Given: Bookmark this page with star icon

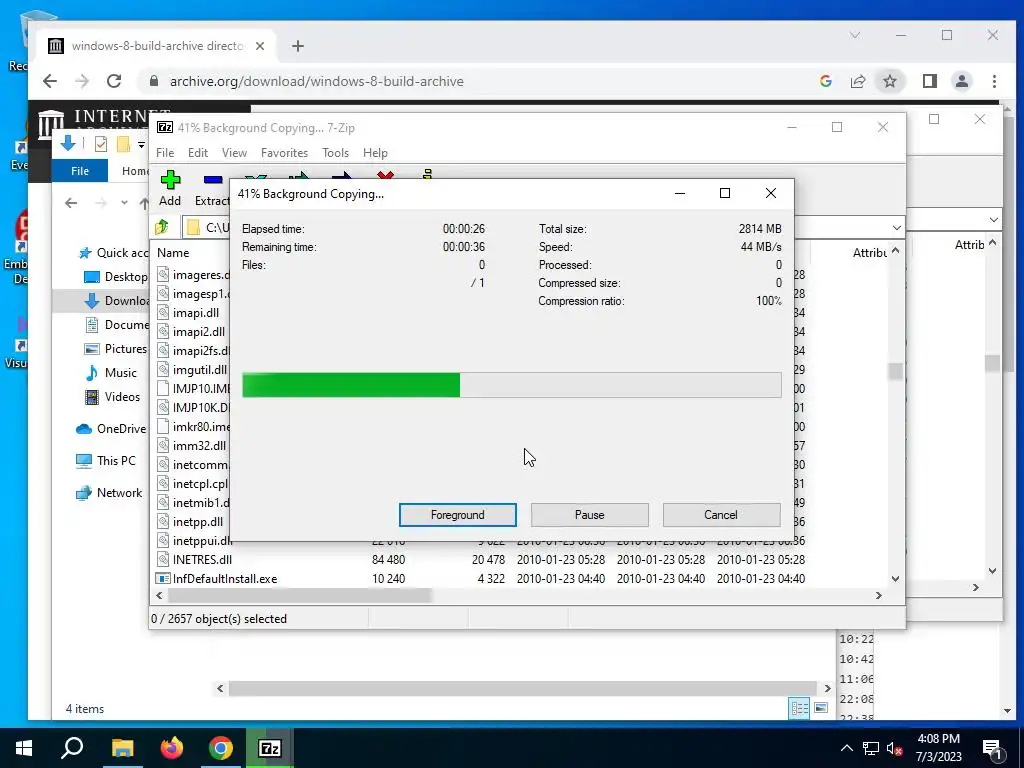Looking at the screenshot, I should 889,81.
